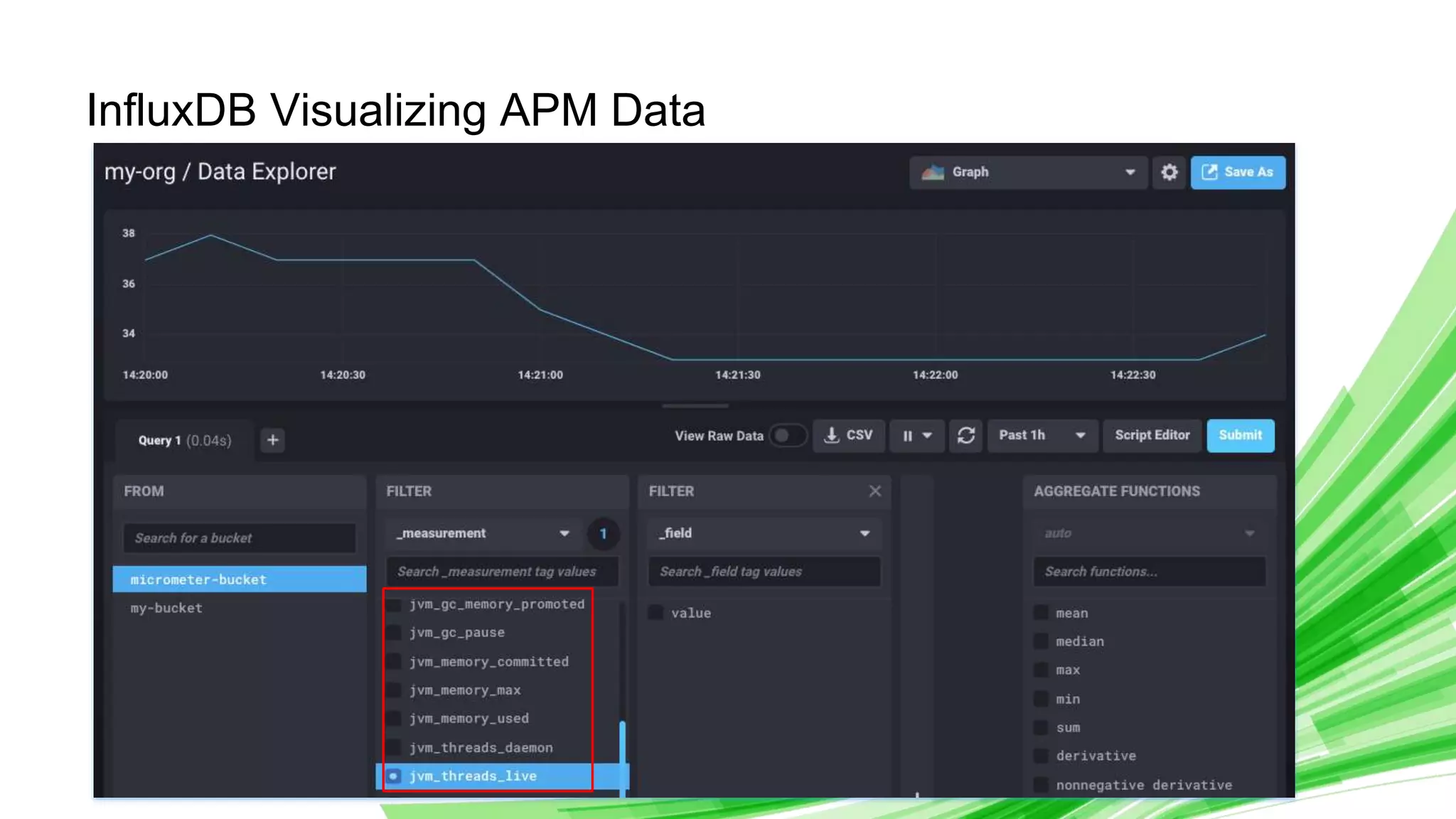Open the auto window period dropdown
The image size is (1456, 819).
(1149, 533)
